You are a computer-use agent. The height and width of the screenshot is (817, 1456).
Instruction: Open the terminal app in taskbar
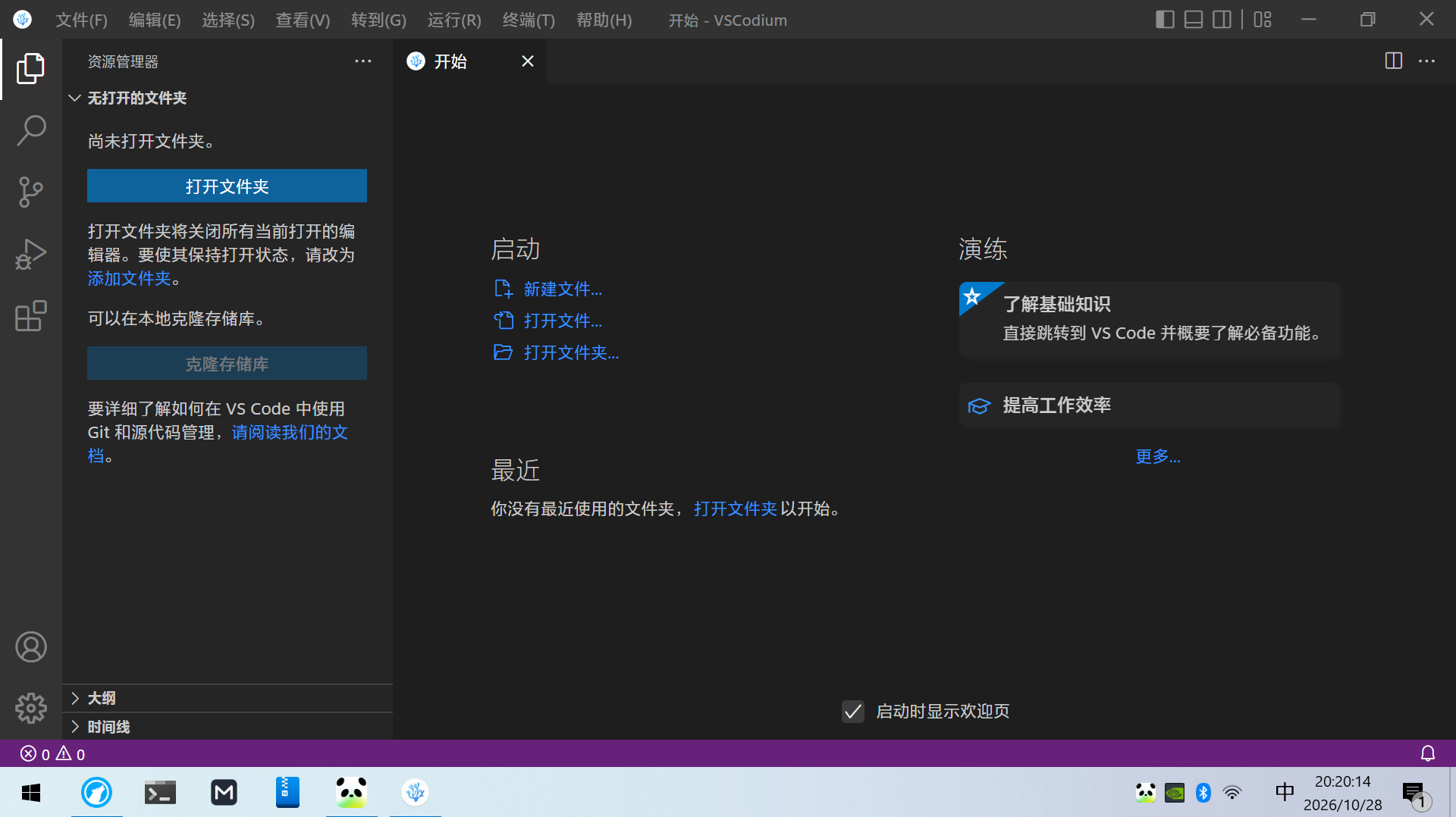click(160, 792)
